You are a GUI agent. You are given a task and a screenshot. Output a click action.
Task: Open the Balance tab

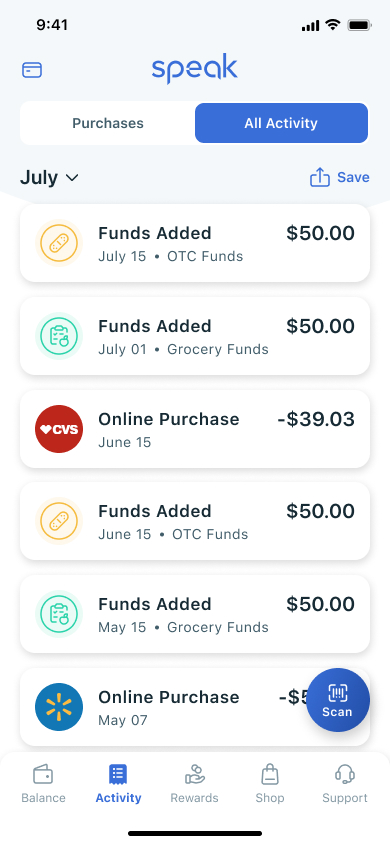click(x=43, y=784)
